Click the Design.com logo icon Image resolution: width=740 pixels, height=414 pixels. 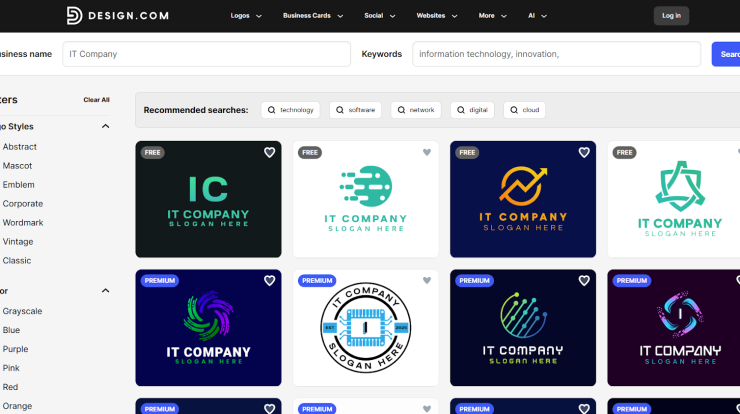pyautogui.click(x=74, y=15)
